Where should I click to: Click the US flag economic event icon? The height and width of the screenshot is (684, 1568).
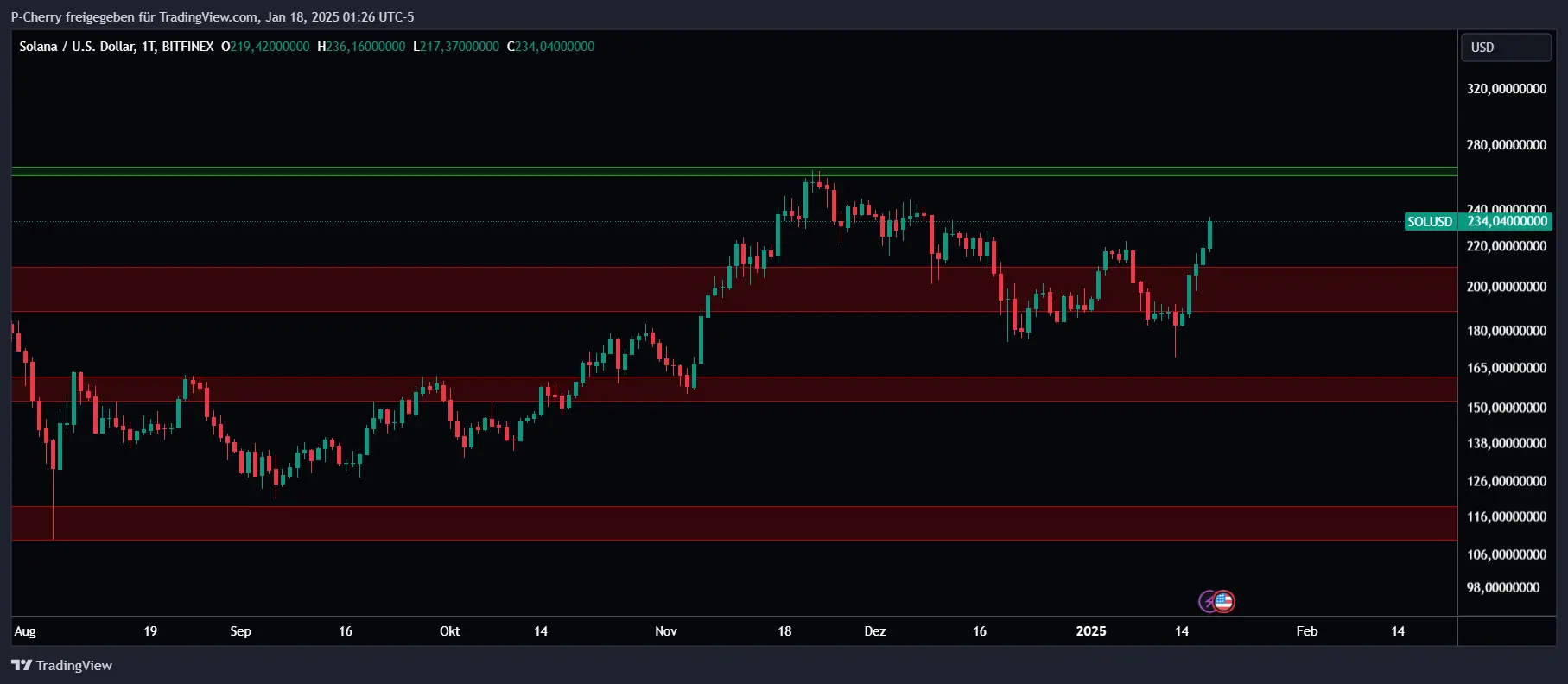coord(1223,602)
